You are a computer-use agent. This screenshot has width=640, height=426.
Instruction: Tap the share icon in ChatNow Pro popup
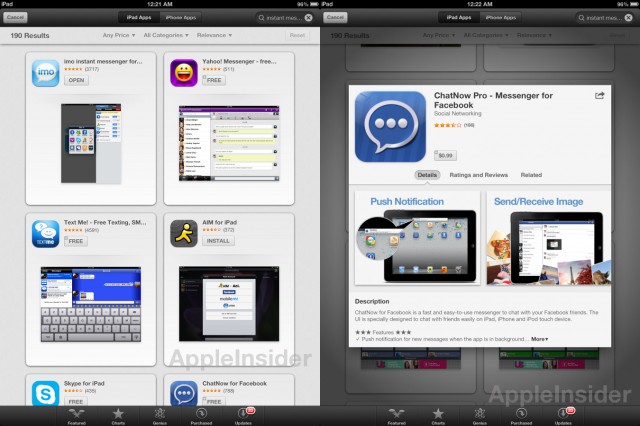point(599,95)
